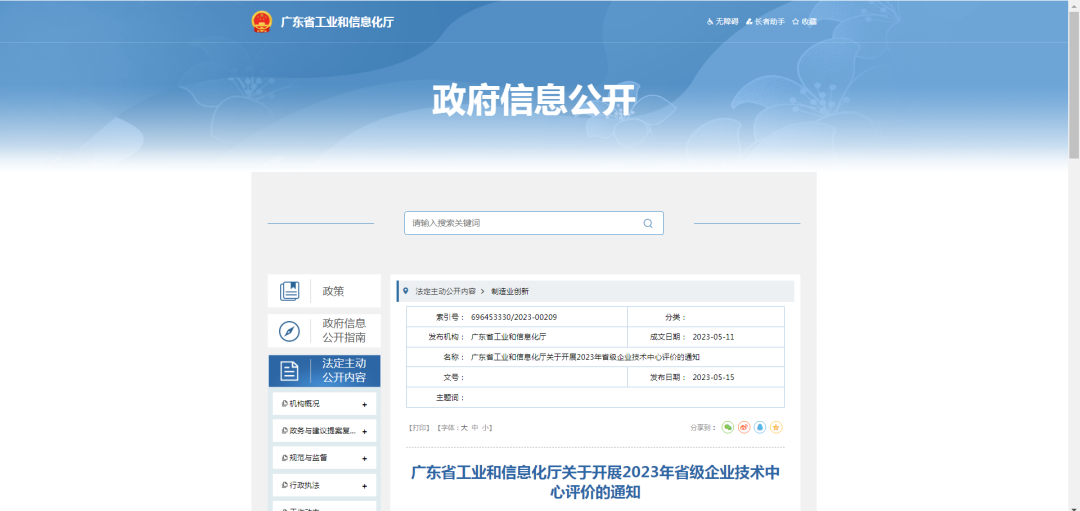Image resolution: width=1080 pixels, height=511 pixels.
Task: Share the article to WeChat
Action: click(x=728, y=428)
